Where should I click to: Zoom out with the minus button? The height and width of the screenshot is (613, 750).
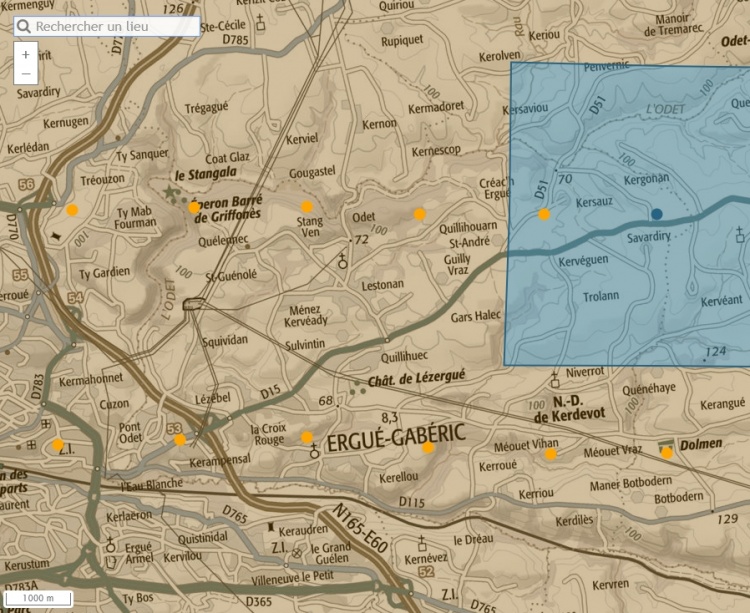click(x=25, y=74)
